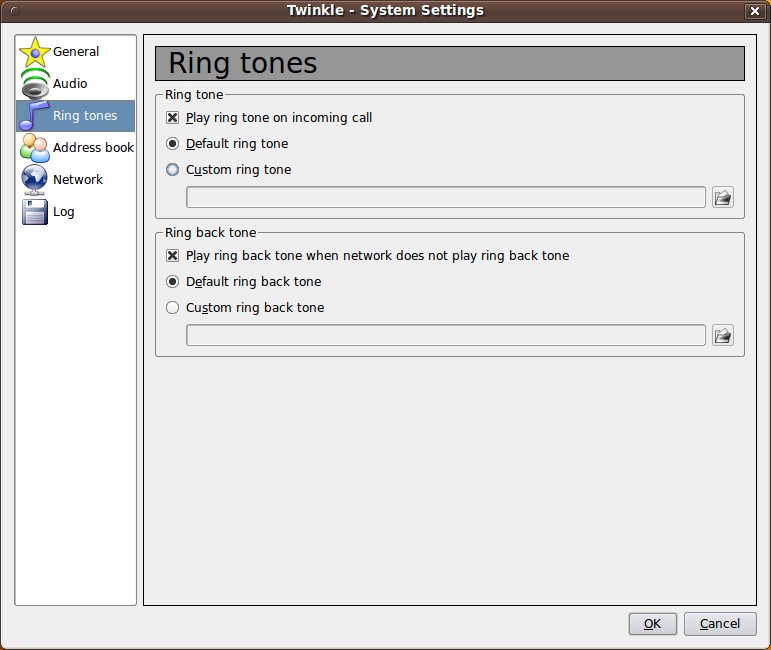Disable Play ring tone on incoming call
Viewport: 771px width, 650px height.
[x=173, y=118]
